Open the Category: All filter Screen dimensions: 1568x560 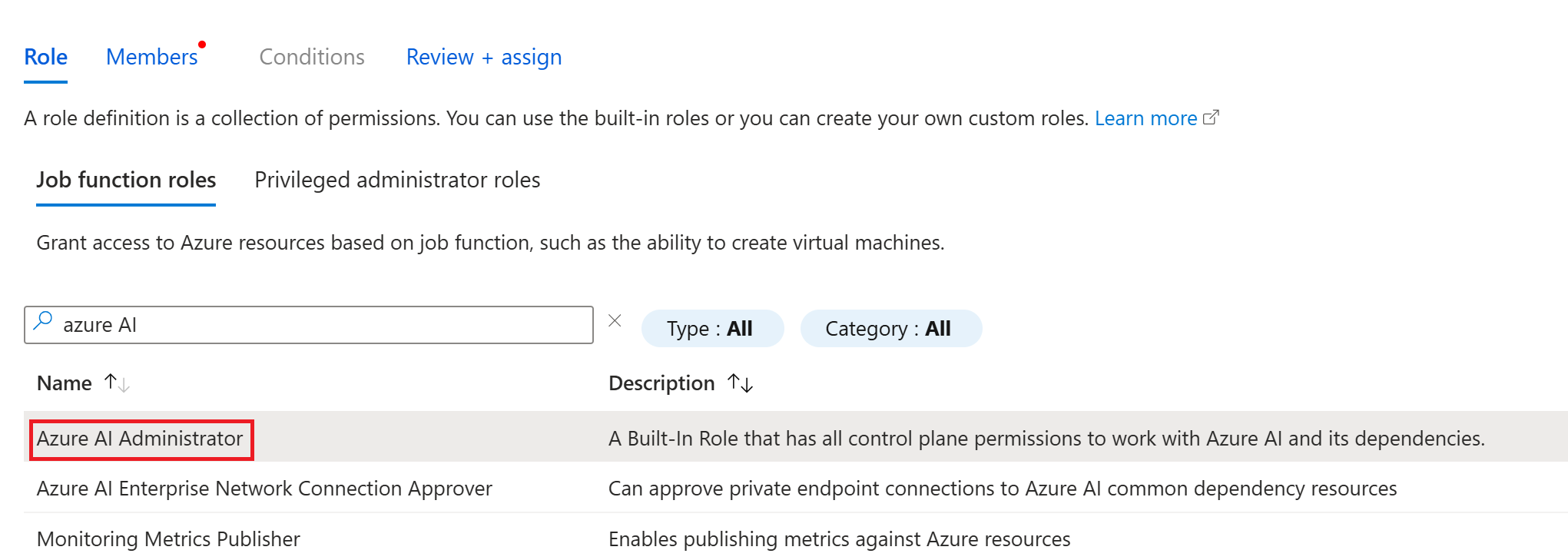point(890,329)
